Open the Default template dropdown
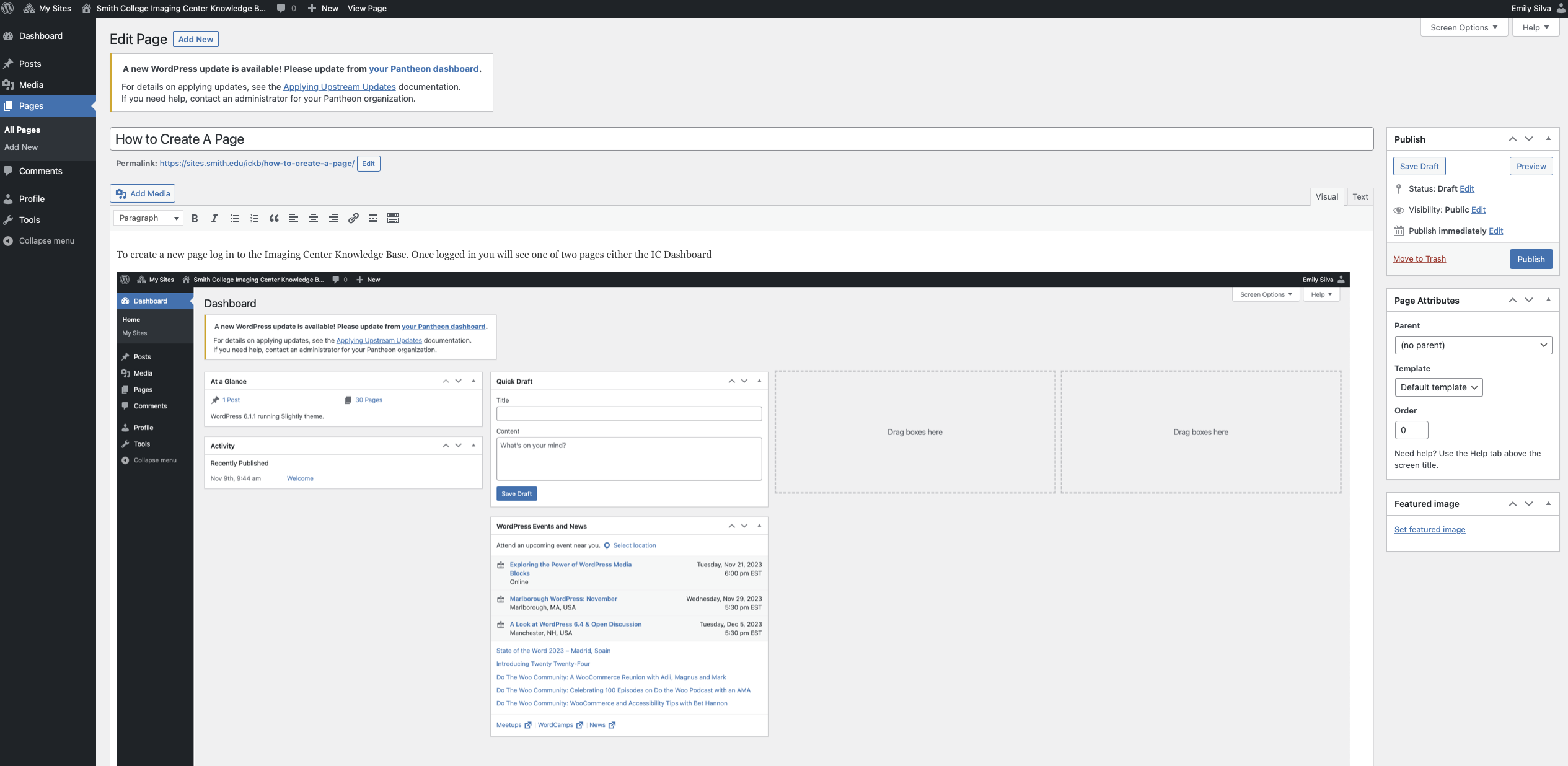This screenshot has height=766, width=1568. pos(1438,387)
